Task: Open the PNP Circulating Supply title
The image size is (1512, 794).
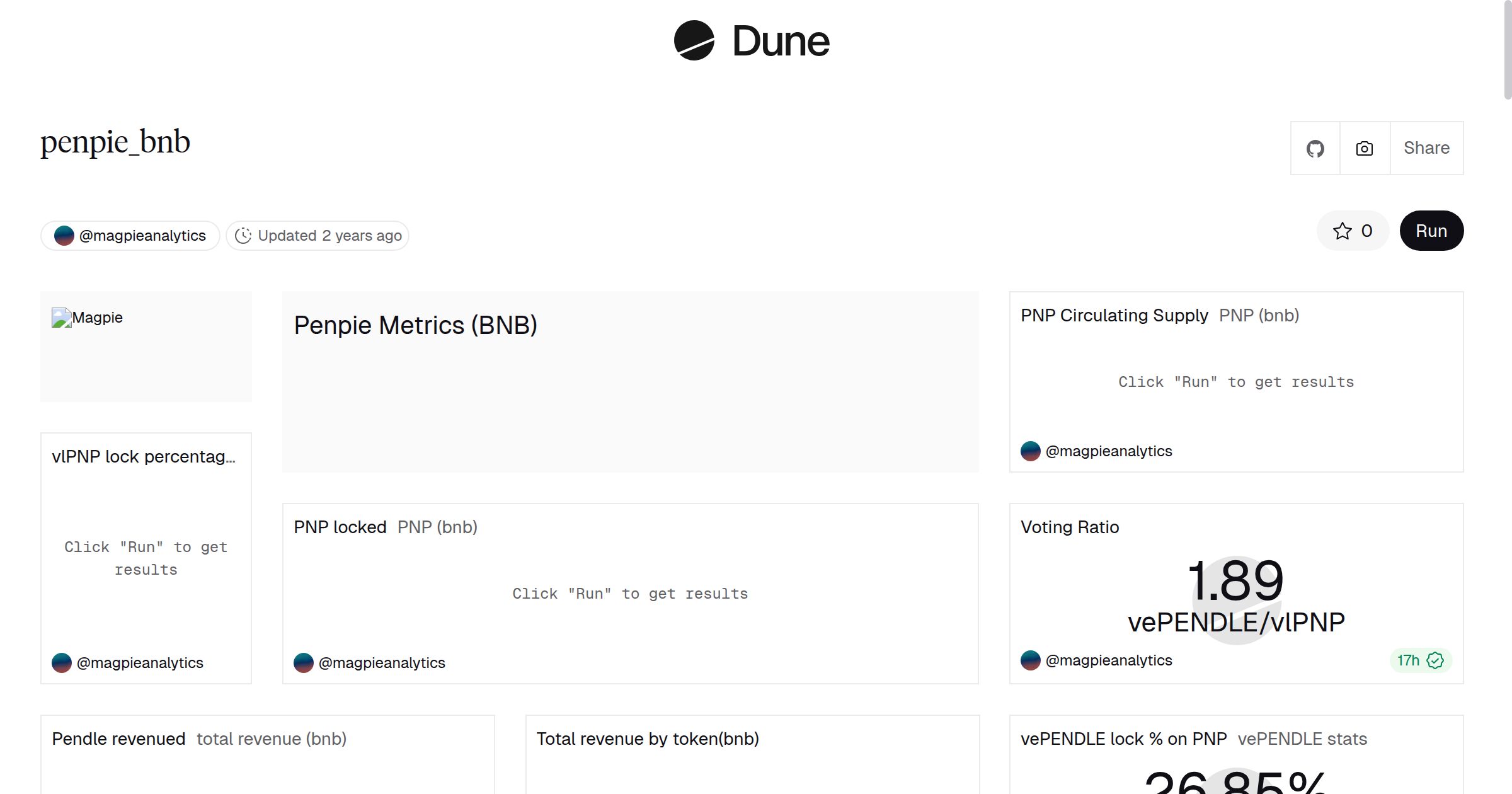Action: [1114, 315]
